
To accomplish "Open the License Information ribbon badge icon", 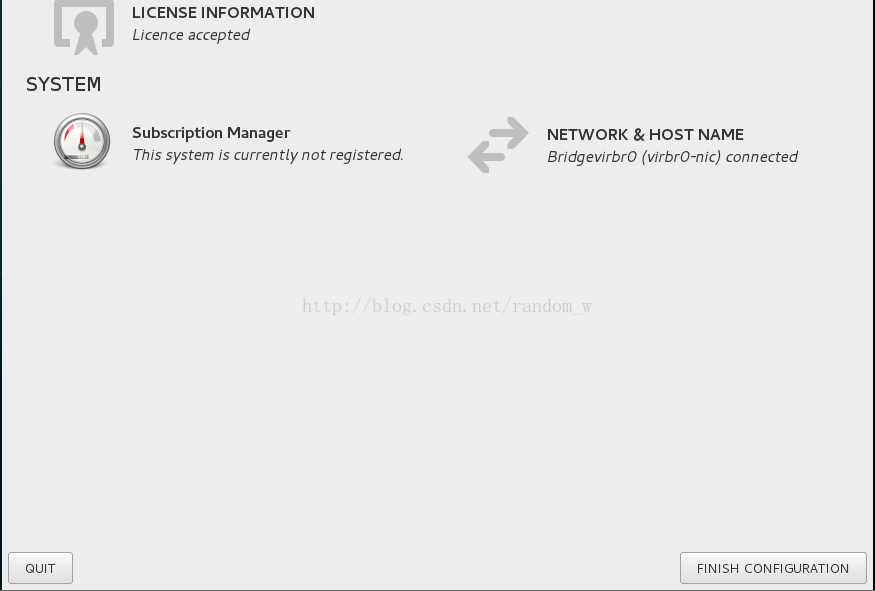I will point(84,27).
